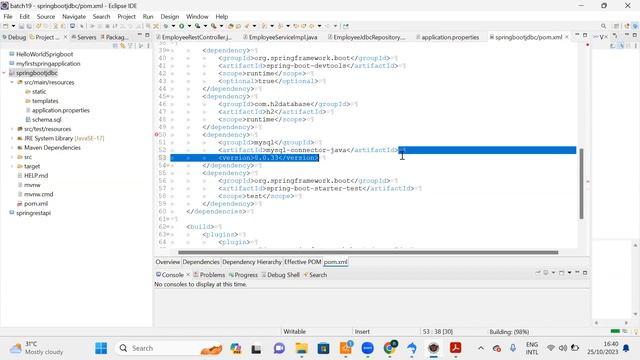Switch to the Debug perspective icon

(635, 26)
